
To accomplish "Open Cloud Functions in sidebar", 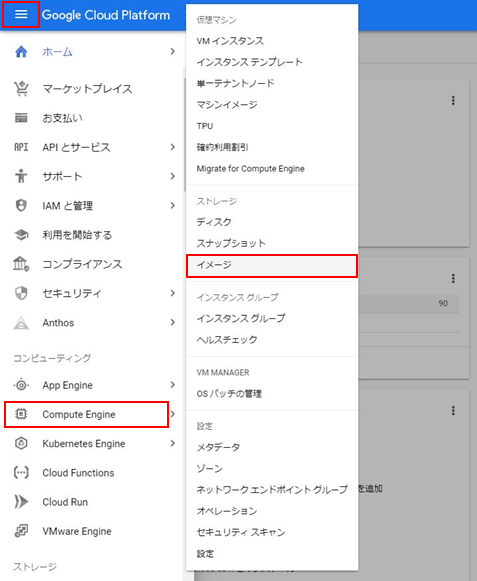I will 78,472.
